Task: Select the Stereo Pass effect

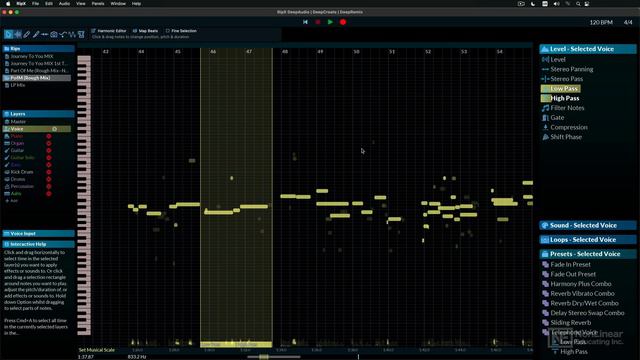Action: pos(562,79)
